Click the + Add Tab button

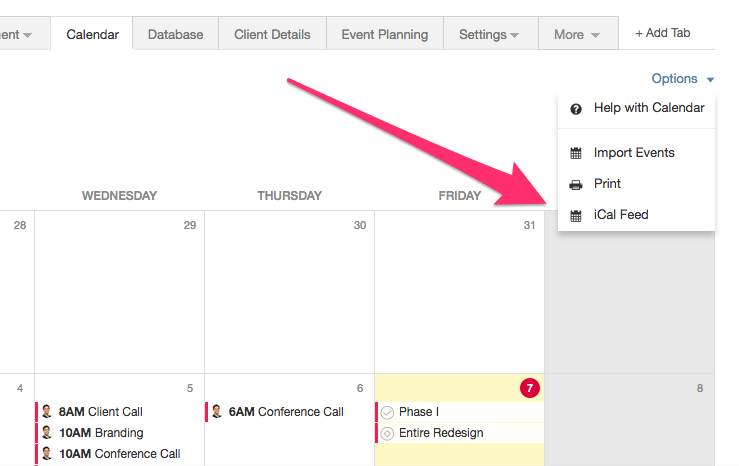click(x=663, y=33)
